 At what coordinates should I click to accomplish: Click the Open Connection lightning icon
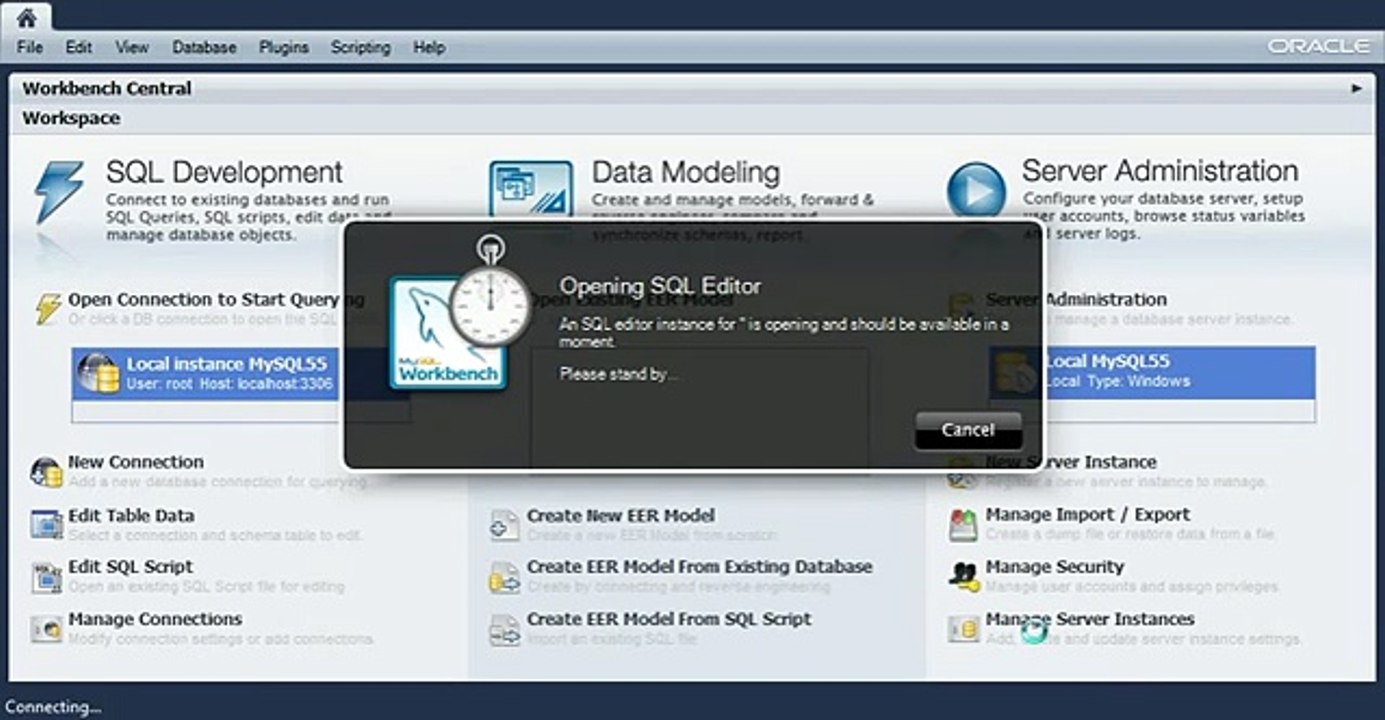tap(48, 308)
